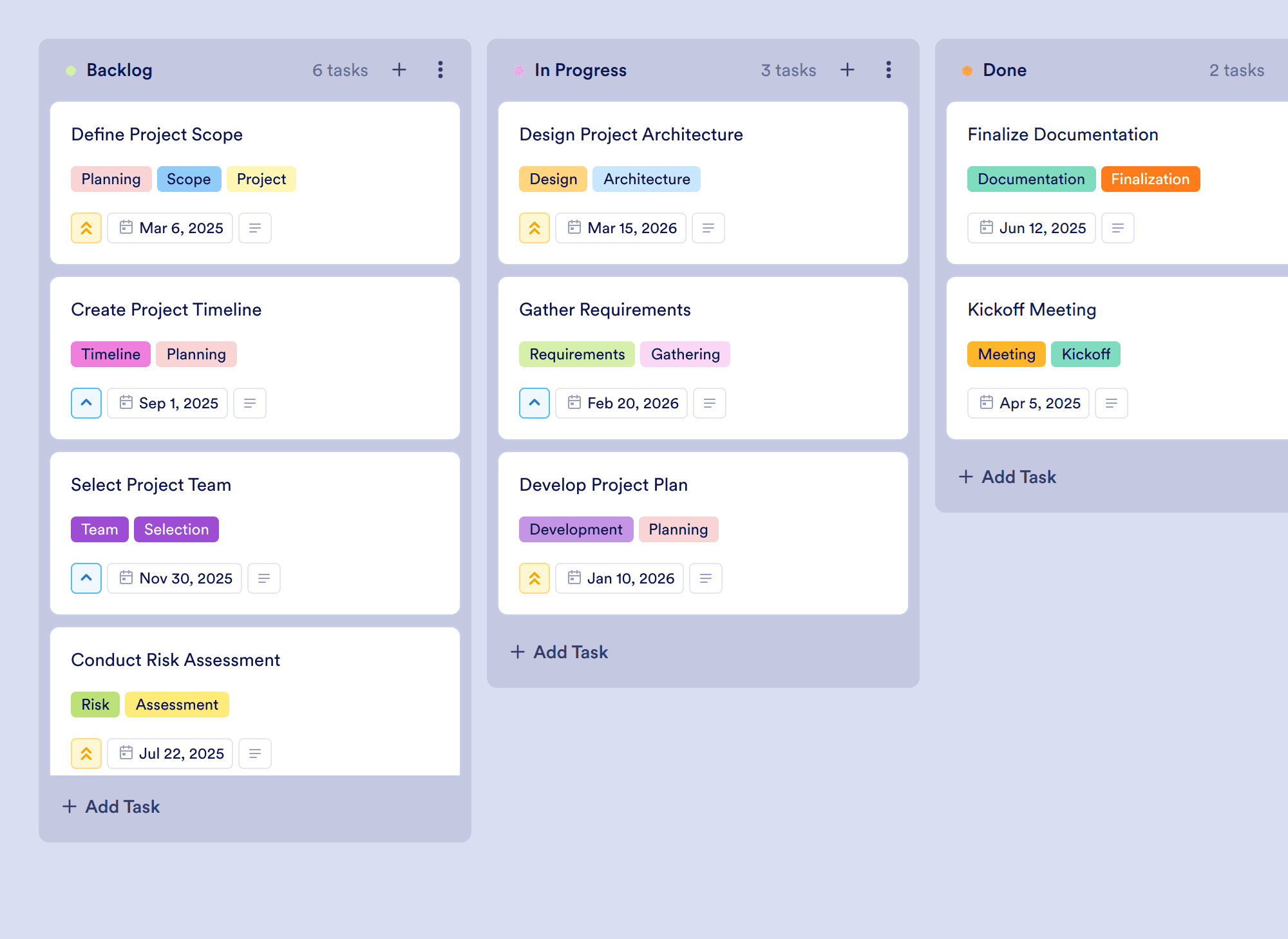Click the Meeting tag chip
Image resolution: width=1288 pixels, height=939 pixels.
[x=1007, y=354]
